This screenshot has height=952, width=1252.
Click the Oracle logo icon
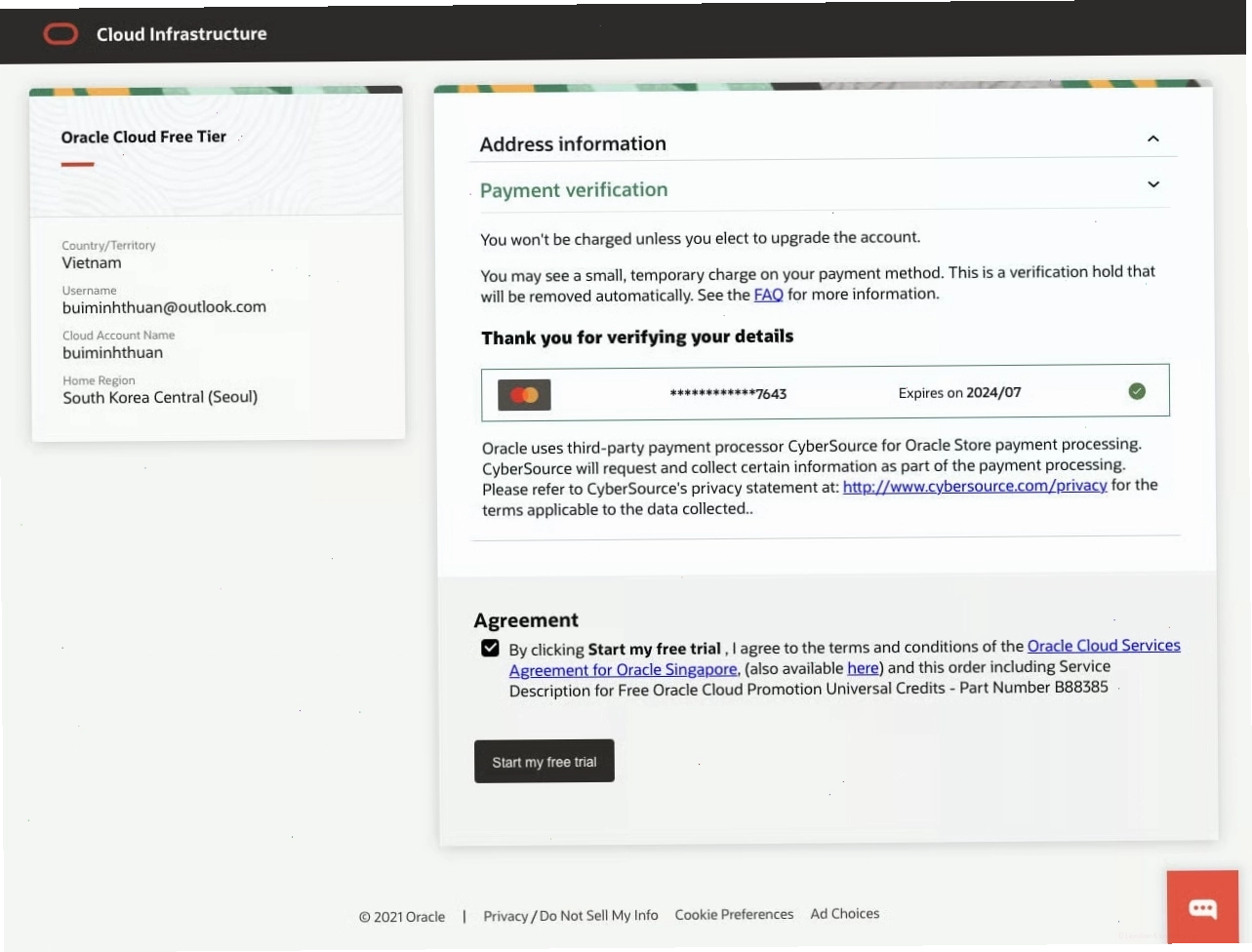61,34
